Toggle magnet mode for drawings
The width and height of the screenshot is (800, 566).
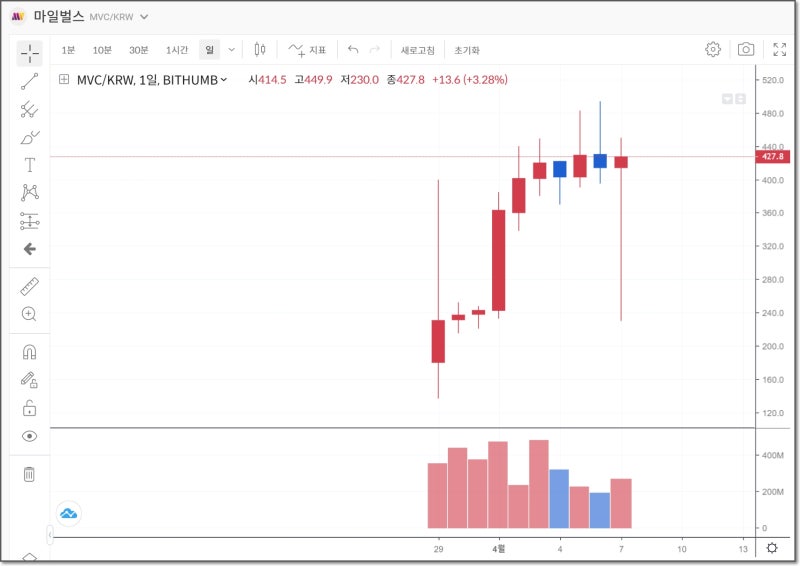point(30,352)
